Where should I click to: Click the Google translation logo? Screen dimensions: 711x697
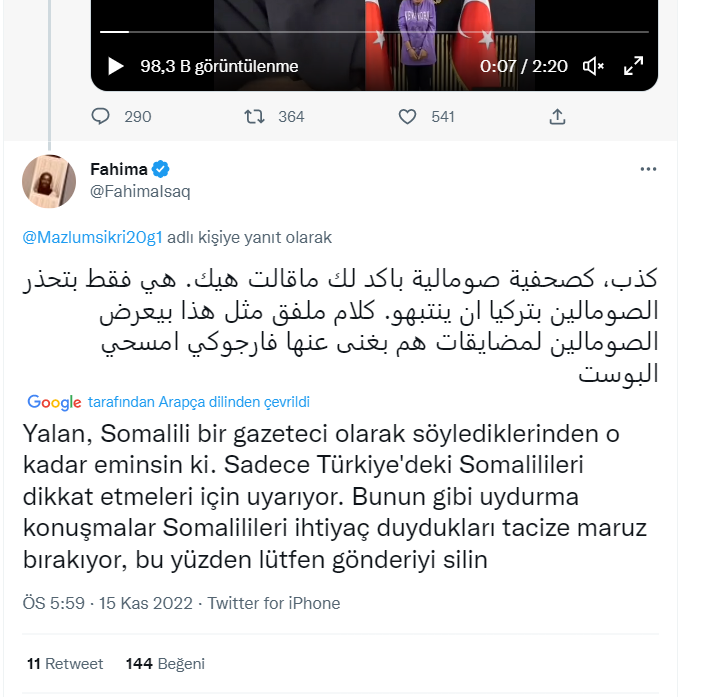pyautogui.click(x=54, y=402)
